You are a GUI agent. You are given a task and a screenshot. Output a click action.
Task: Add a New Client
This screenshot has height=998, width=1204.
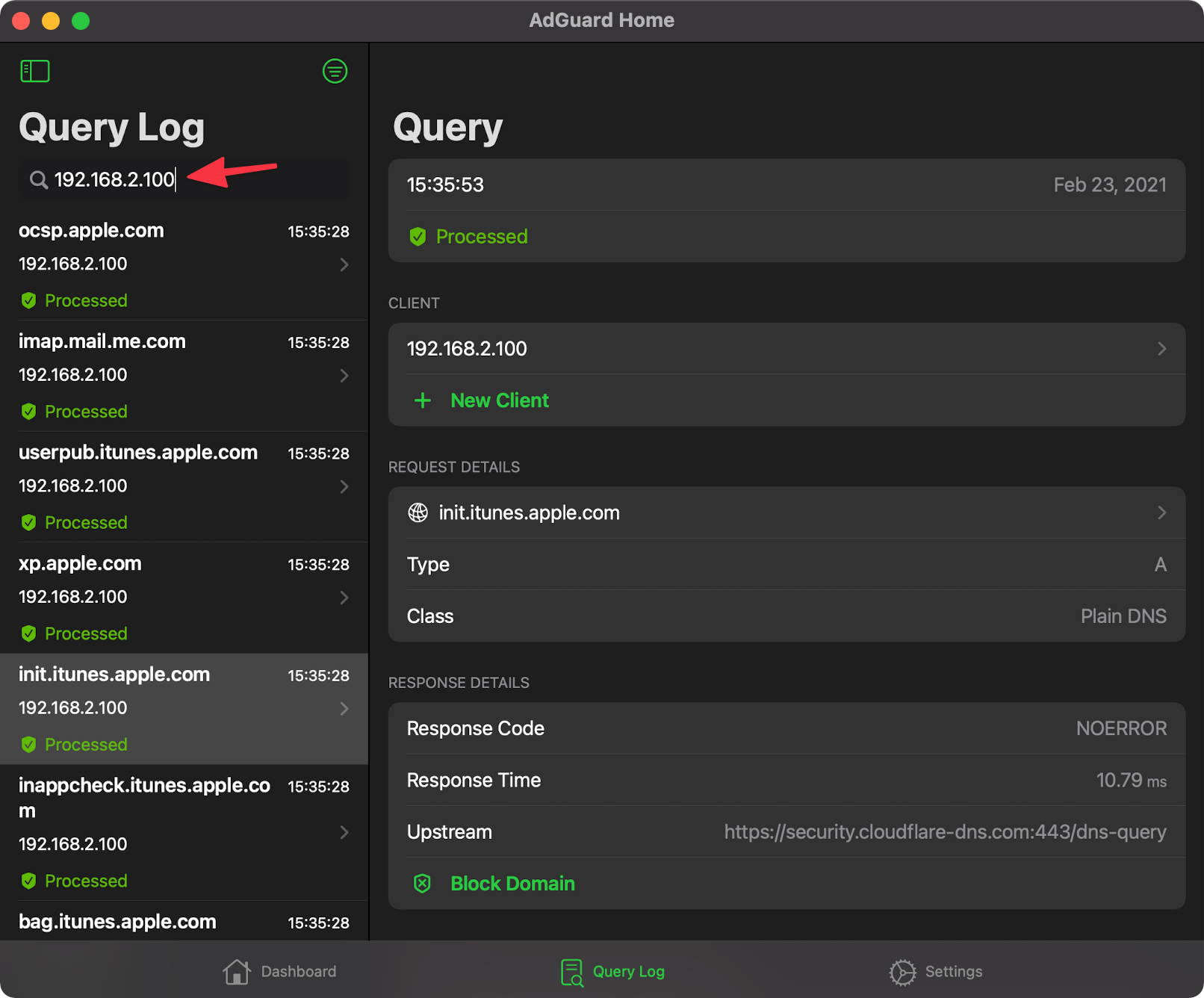(x=500, y=400)
